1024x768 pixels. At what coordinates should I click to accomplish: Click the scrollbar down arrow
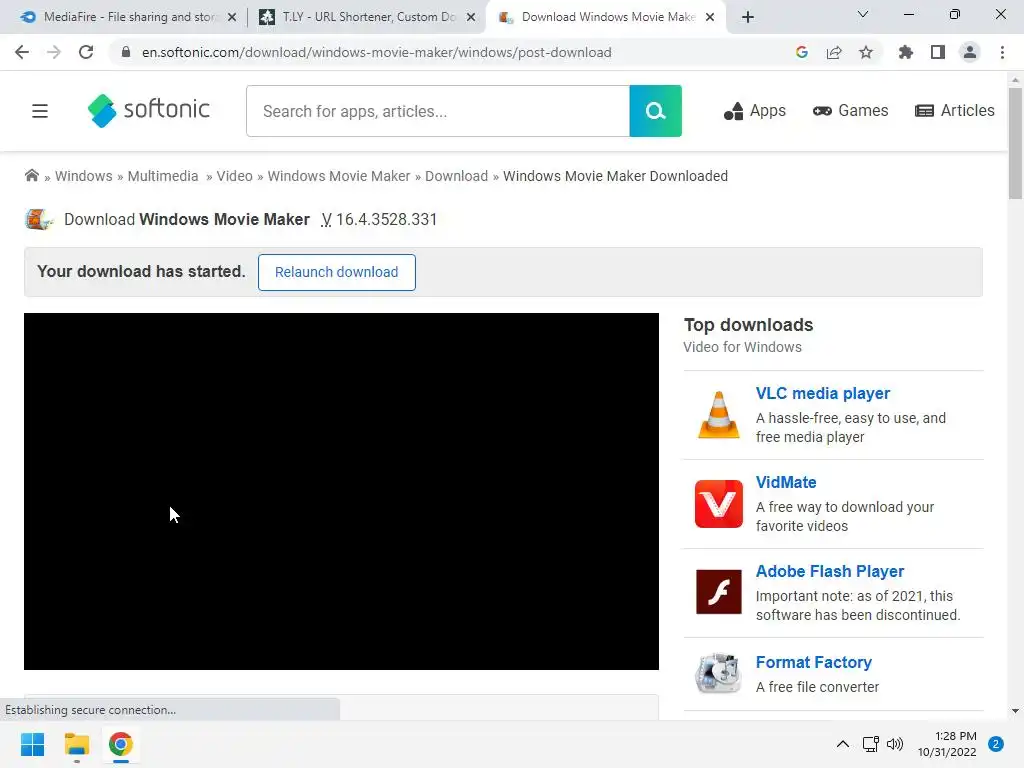pyautogui.click(x=1015, y=711)
